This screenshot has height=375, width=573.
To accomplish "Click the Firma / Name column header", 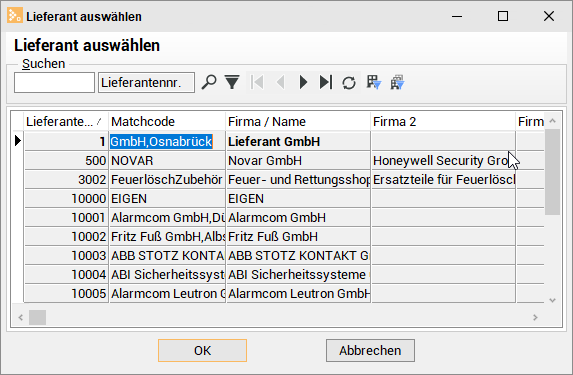I will tap(298, 122).
